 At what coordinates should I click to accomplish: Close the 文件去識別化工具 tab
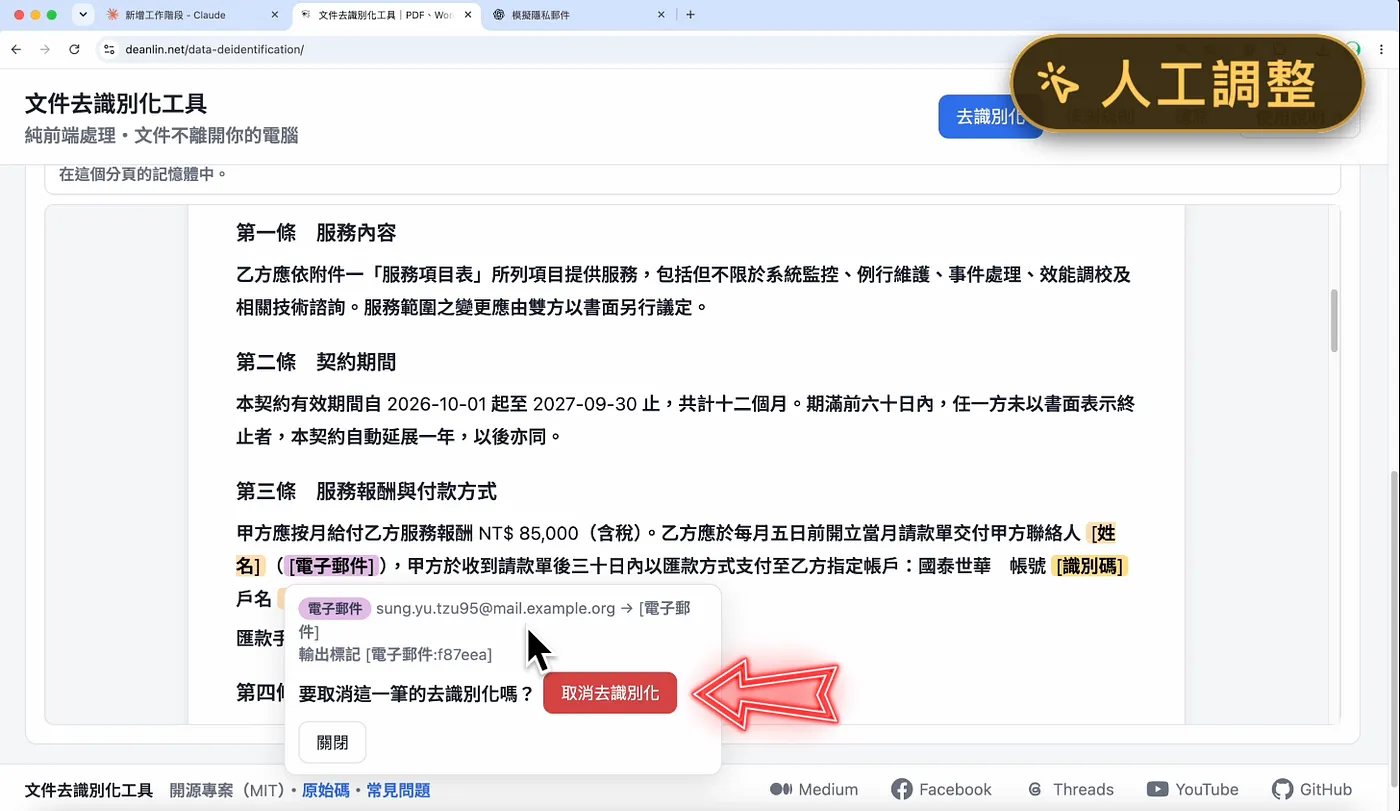pyautogui.click(x=468, y=15)
